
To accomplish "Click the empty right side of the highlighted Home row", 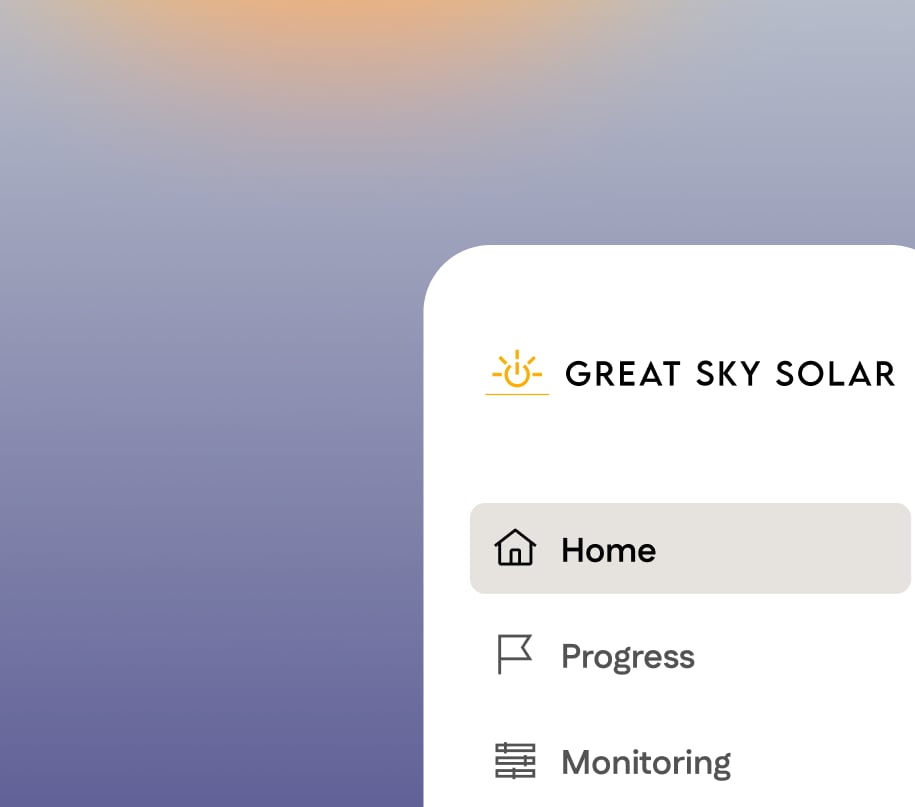I will tap(820, 549).
